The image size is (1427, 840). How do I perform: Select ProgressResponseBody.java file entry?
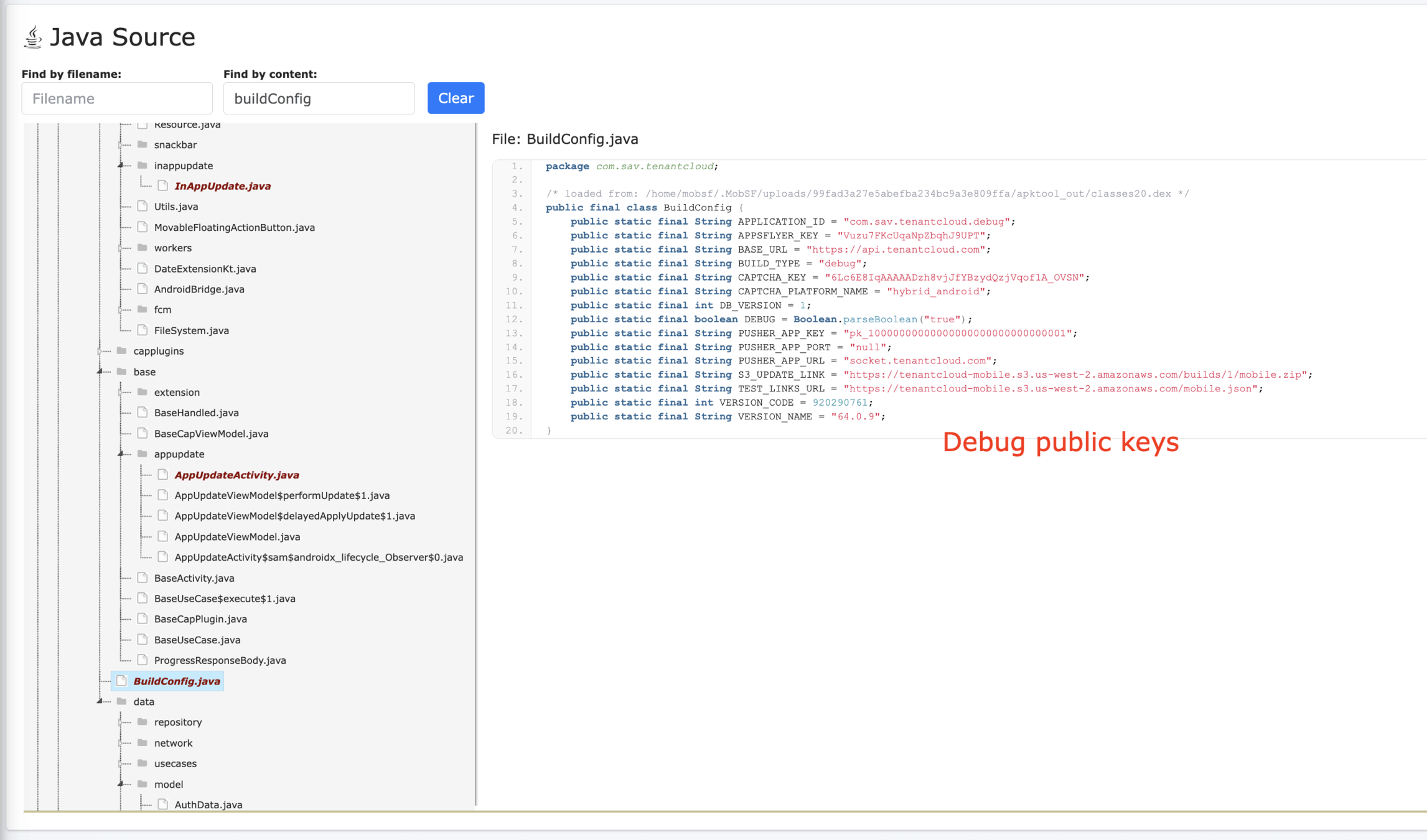[x=220, y=660]
